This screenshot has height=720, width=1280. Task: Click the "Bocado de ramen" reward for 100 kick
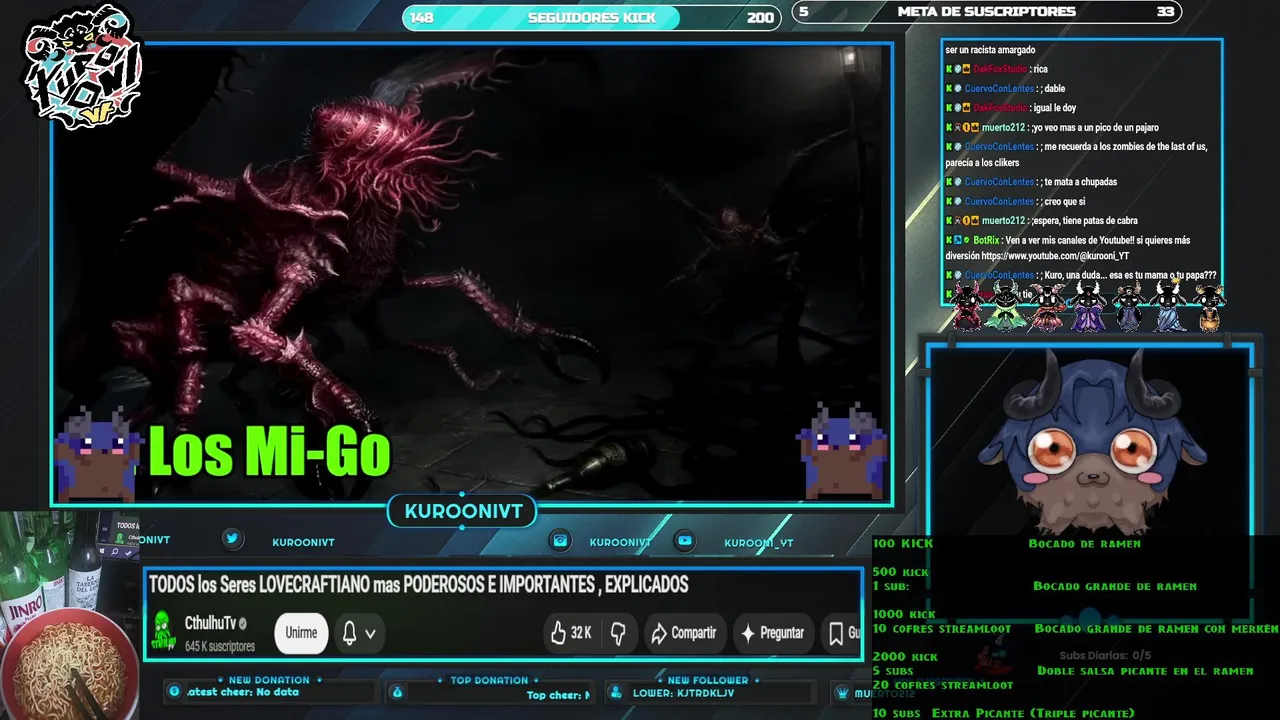point(1084,543)
